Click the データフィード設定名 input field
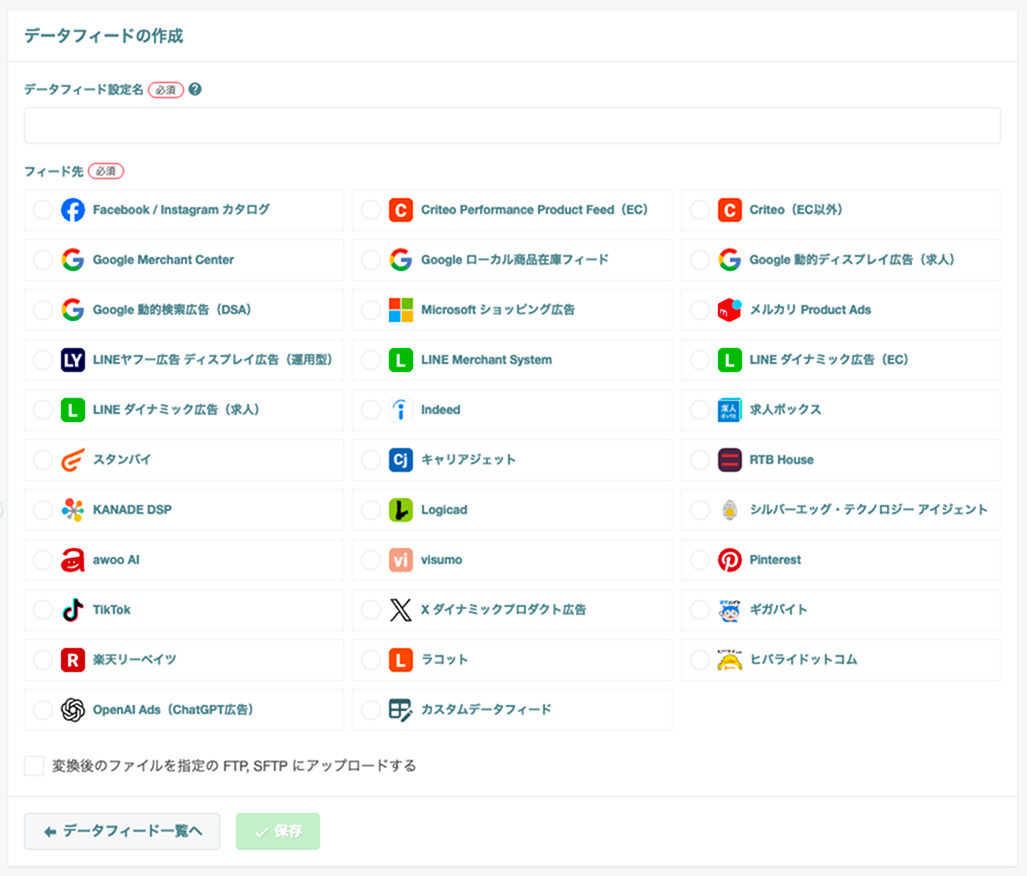The height and width of the screenshot is (876, 1027). (512, 125)
